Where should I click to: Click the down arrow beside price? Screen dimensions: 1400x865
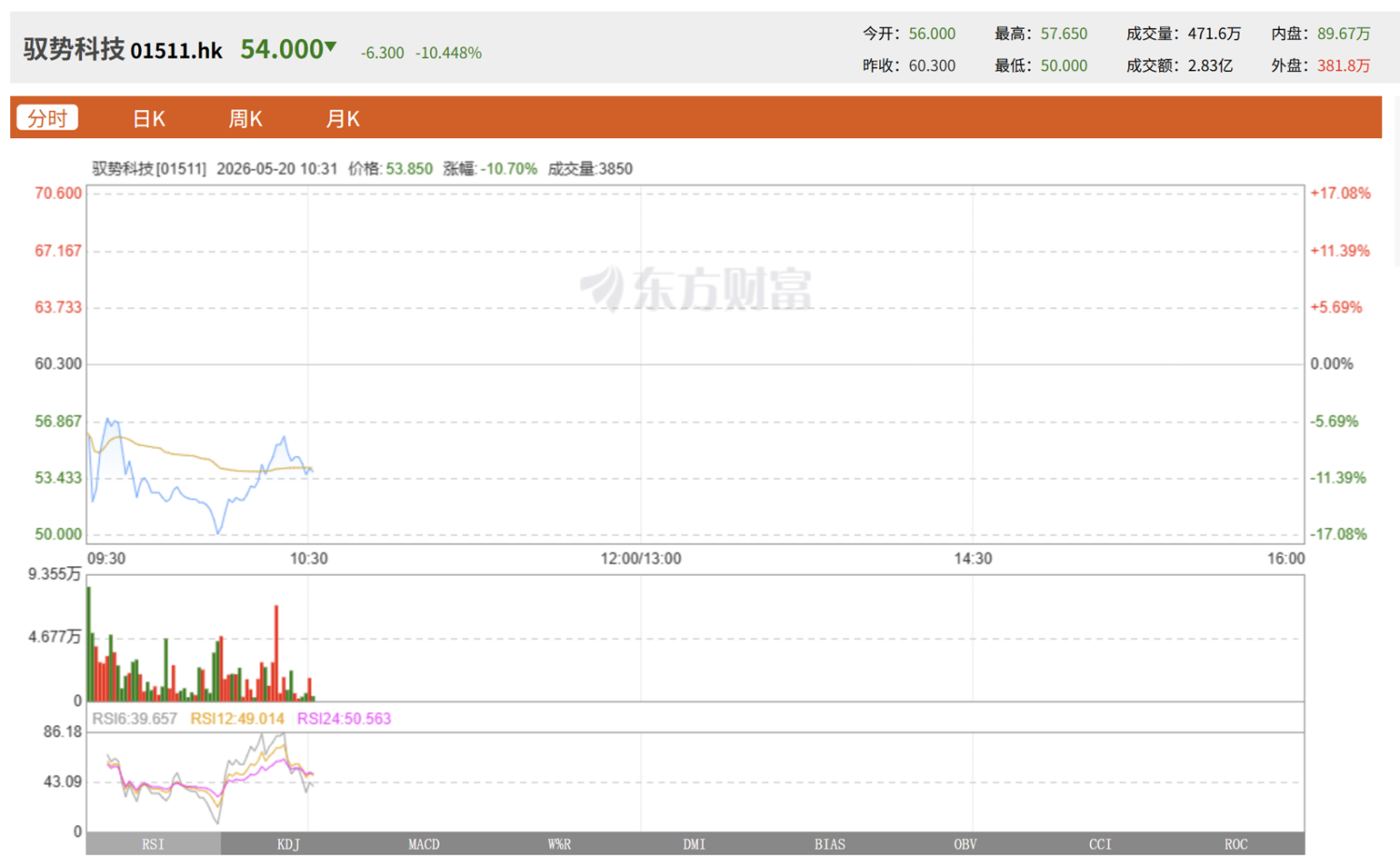point(330,46)
